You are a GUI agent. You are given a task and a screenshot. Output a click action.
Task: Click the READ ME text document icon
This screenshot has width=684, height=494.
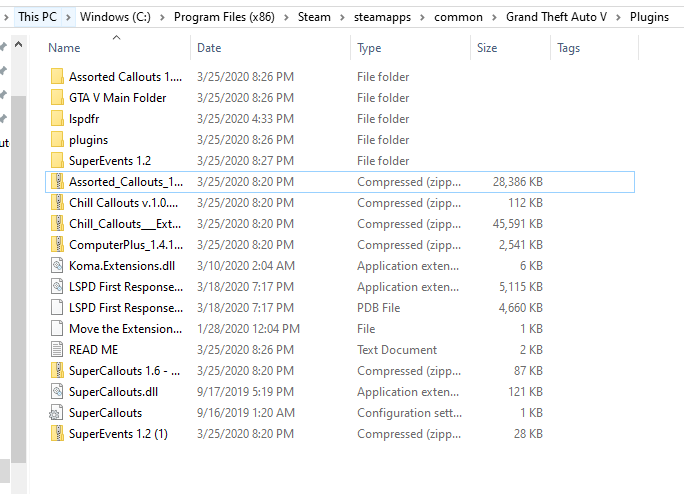click(x=57, y=350)
